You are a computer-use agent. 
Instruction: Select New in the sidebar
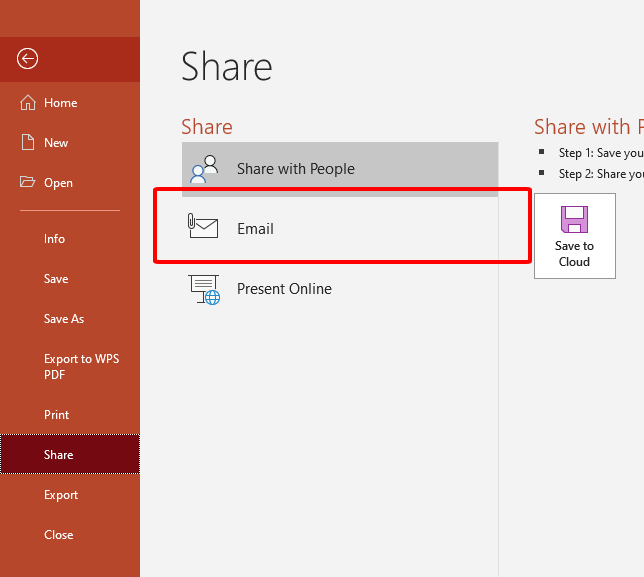70,143
